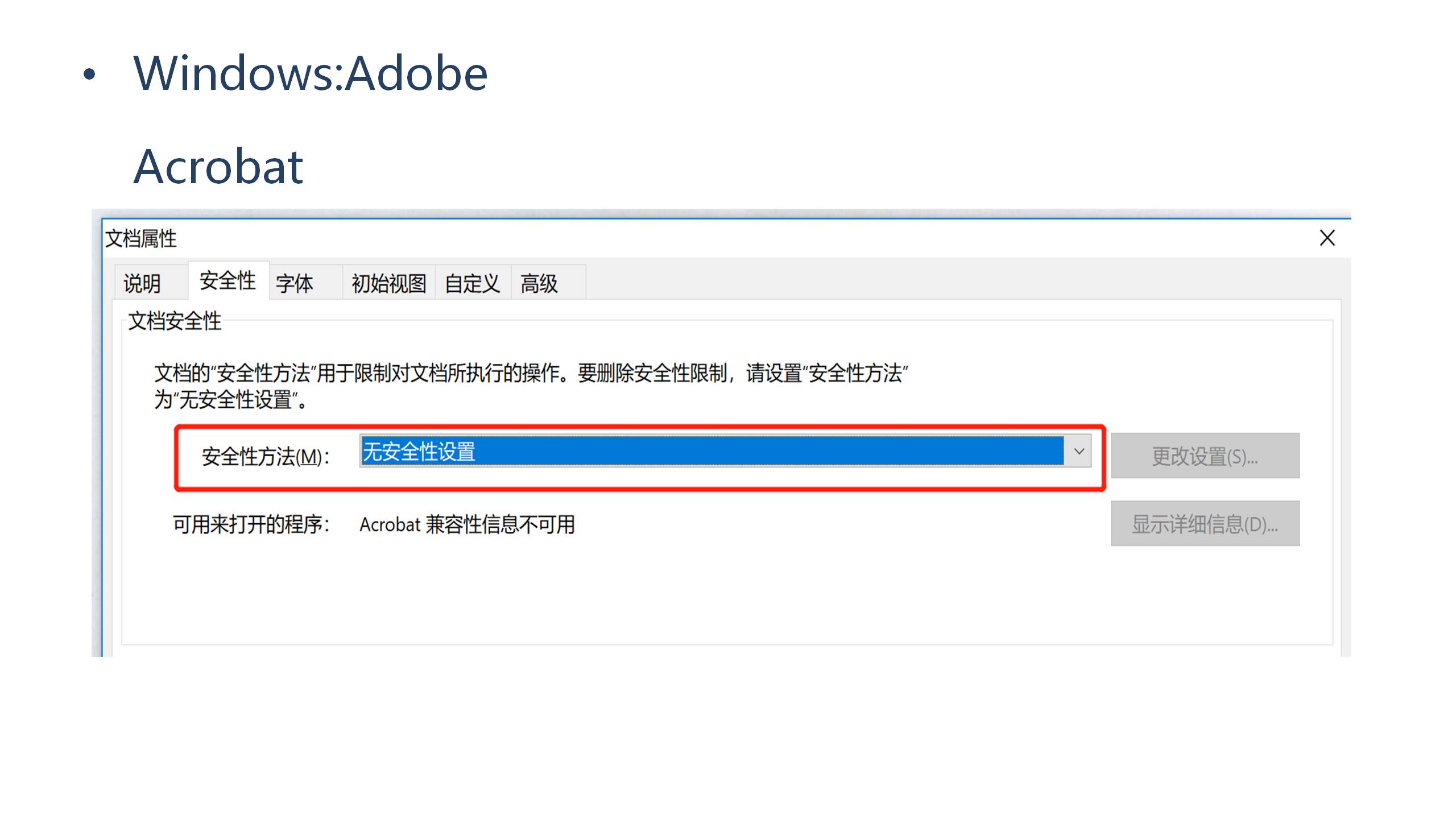This screenshot has height=819, width=1456.
Task: Click the Windows:Adobe heading text
Action: click(x=311, y=73)
